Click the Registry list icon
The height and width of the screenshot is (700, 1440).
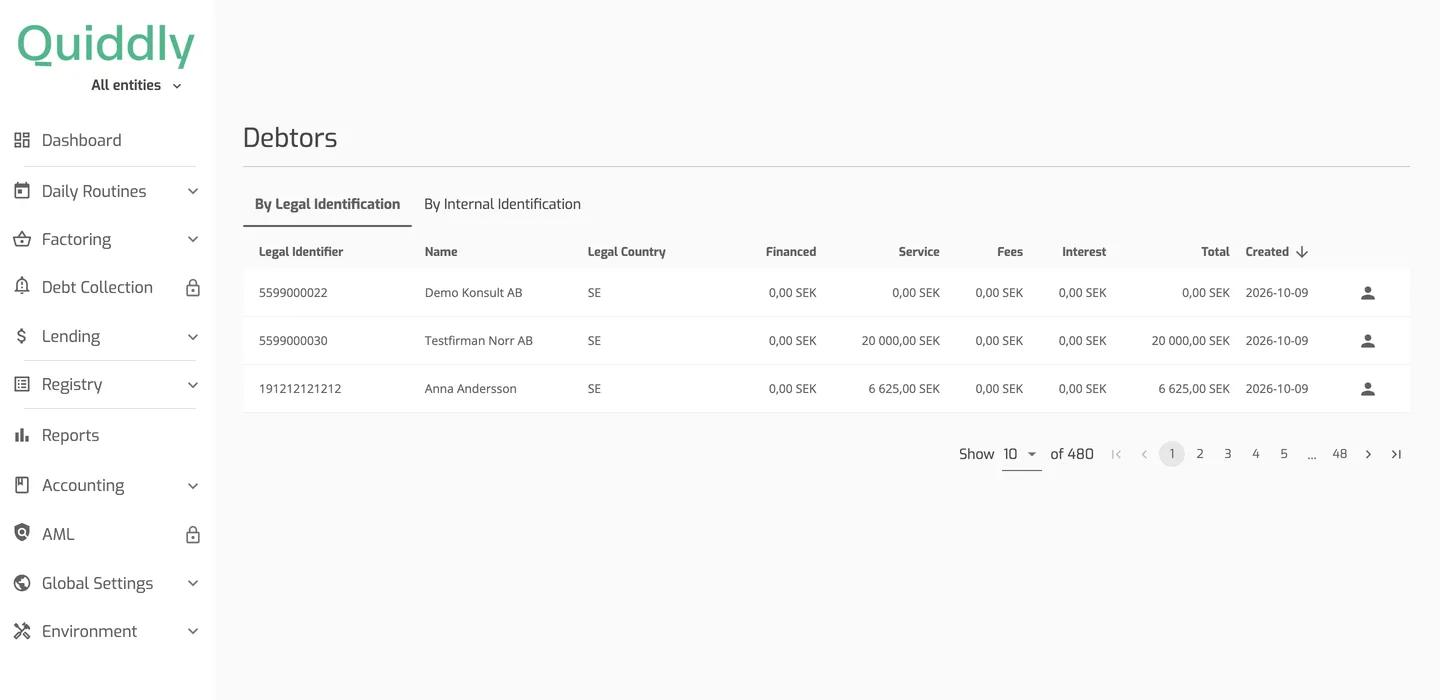(x=22, y=384)
